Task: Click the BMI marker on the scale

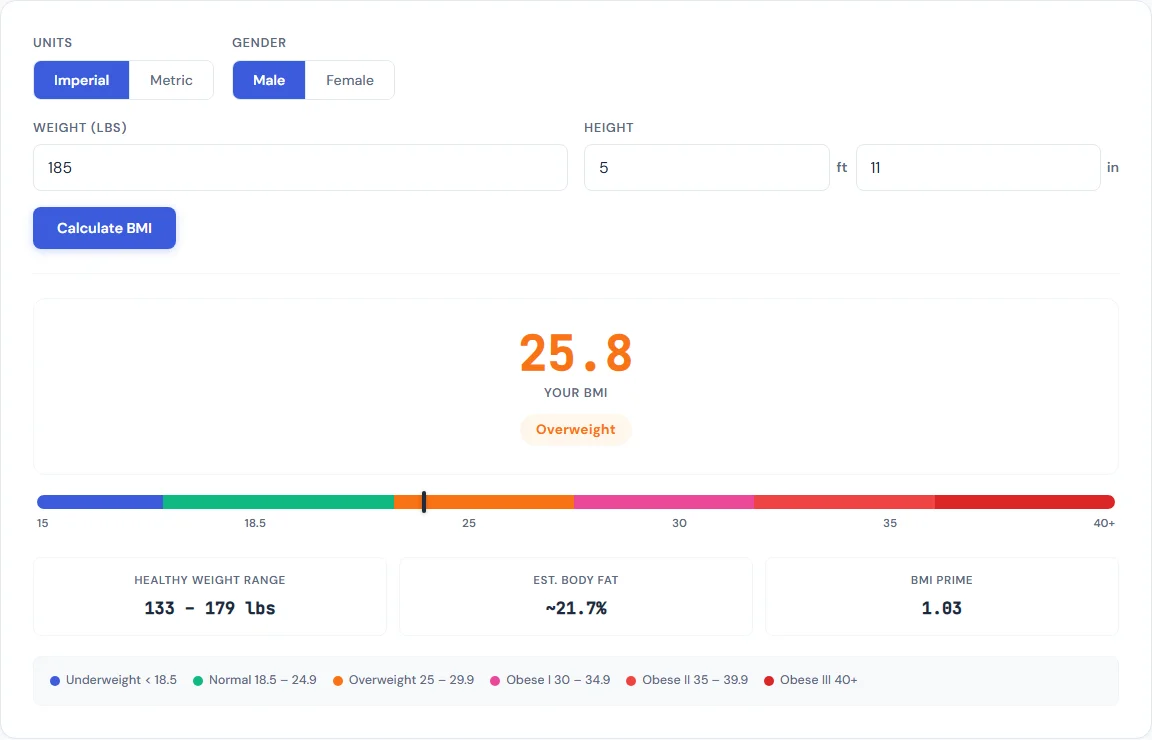Action: (x=423, y=502)
